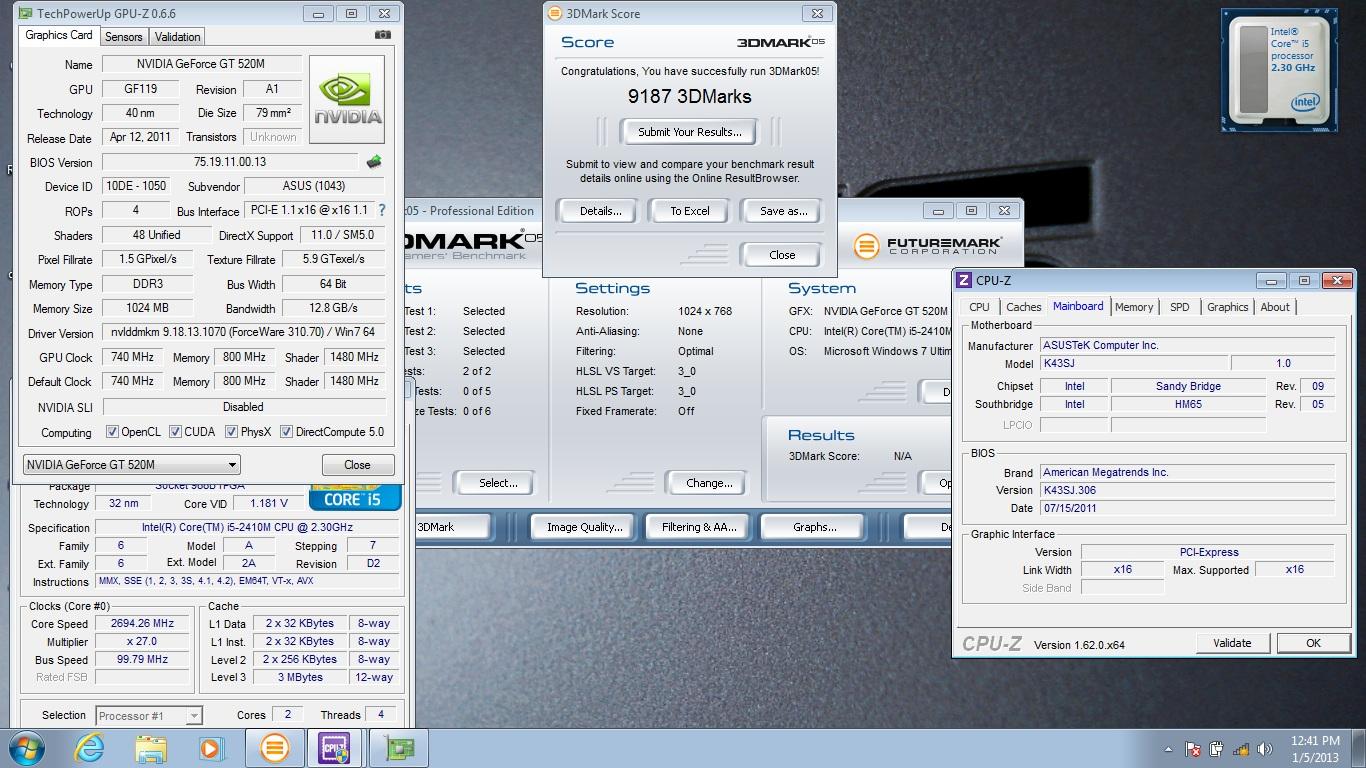
Task: Click the Futuremark Corporation logo
Action: 927,245
